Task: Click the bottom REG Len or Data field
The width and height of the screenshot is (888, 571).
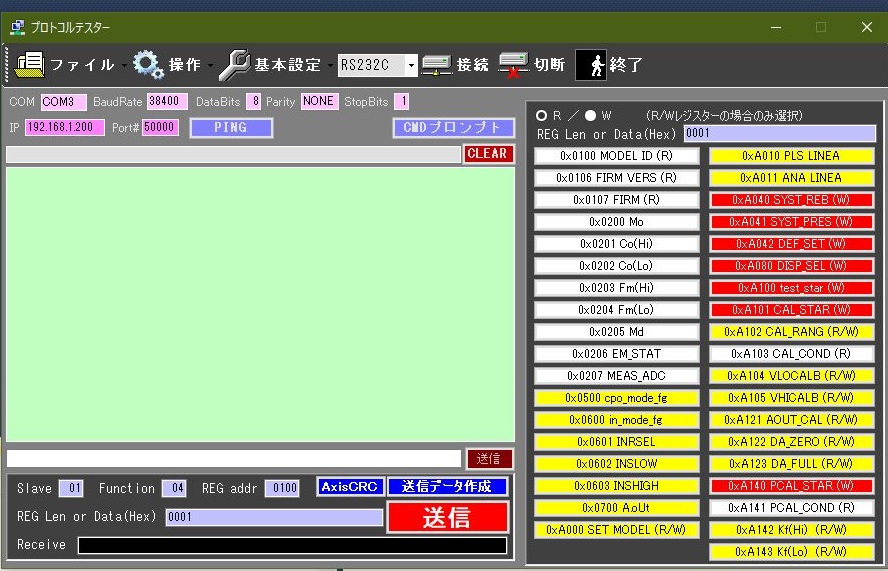Action: pyautogui.click(x=274, y=517)
